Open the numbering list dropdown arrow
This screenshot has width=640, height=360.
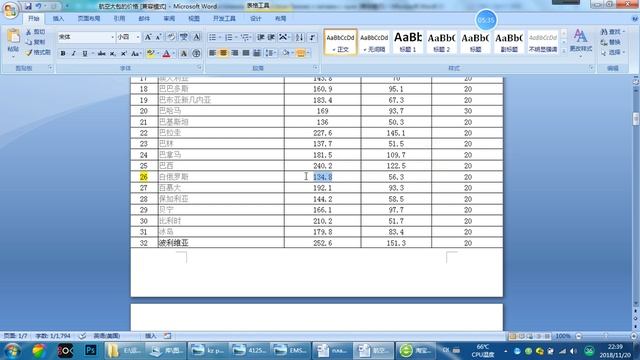(x=236, y=38)
